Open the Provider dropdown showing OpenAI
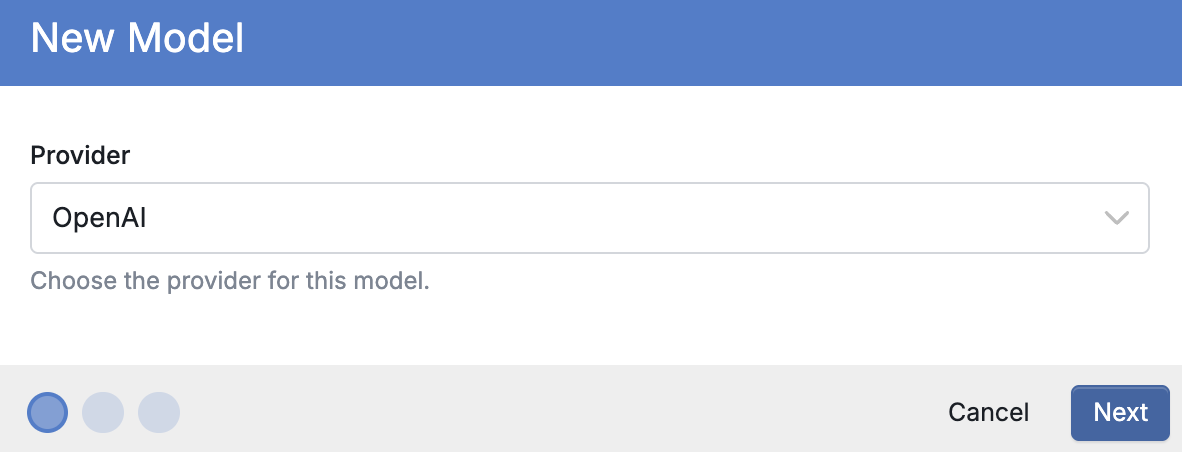The image size is (1182, 452). (x=589, y=218)
